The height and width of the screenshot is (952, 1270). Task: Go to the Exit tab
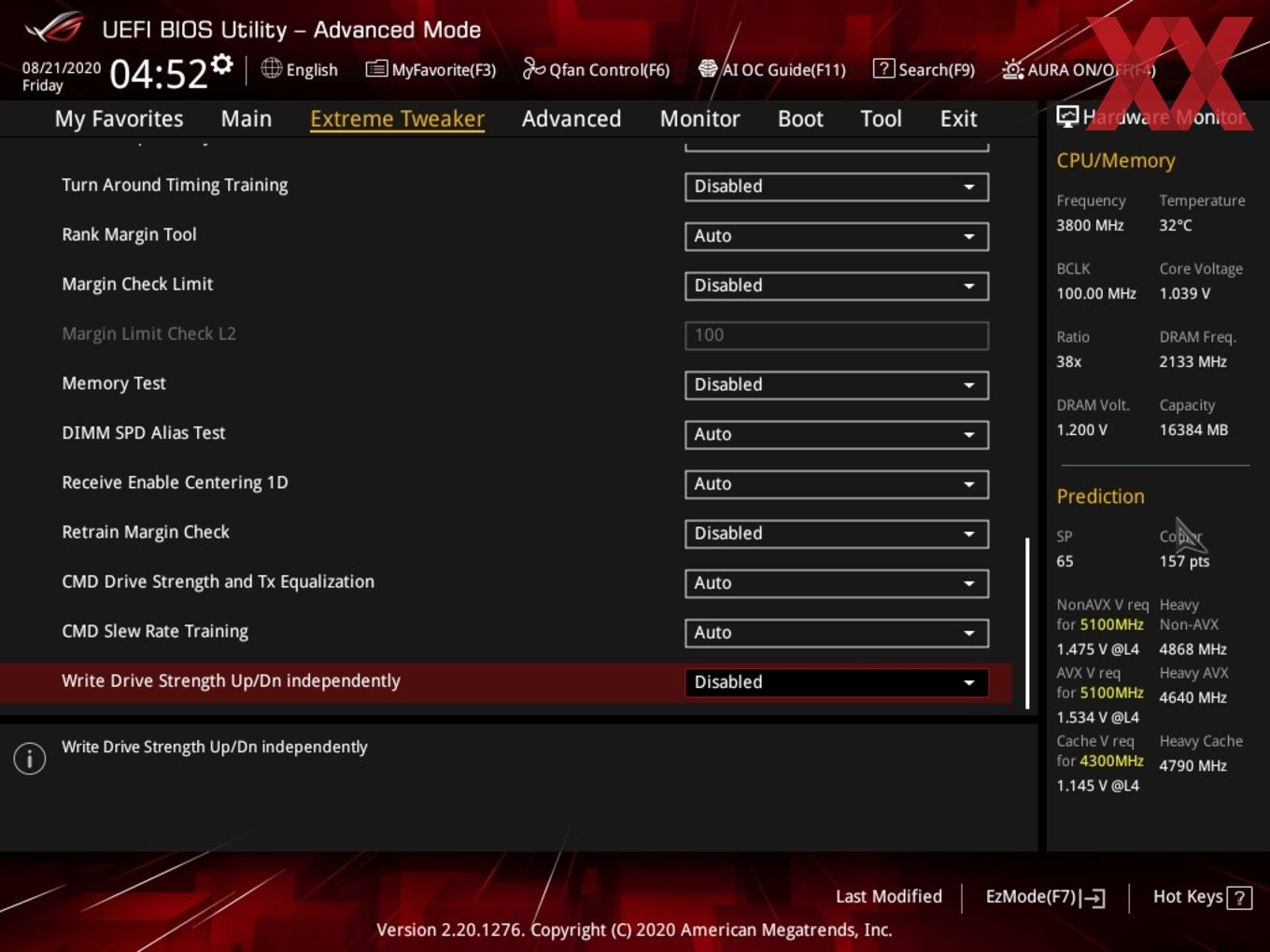pyautogui.click(x=958, y=119)
